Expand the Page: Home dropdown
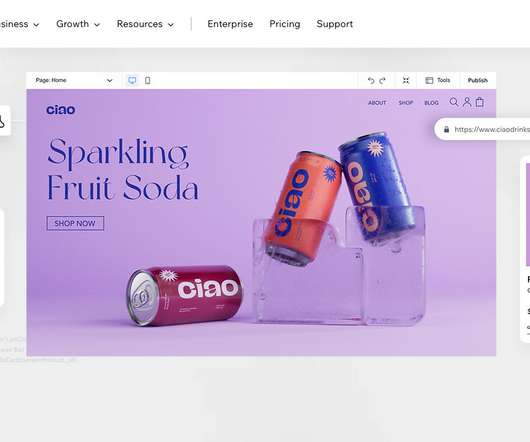The width and height of the screenshot is (530, 442). [74, 80]
